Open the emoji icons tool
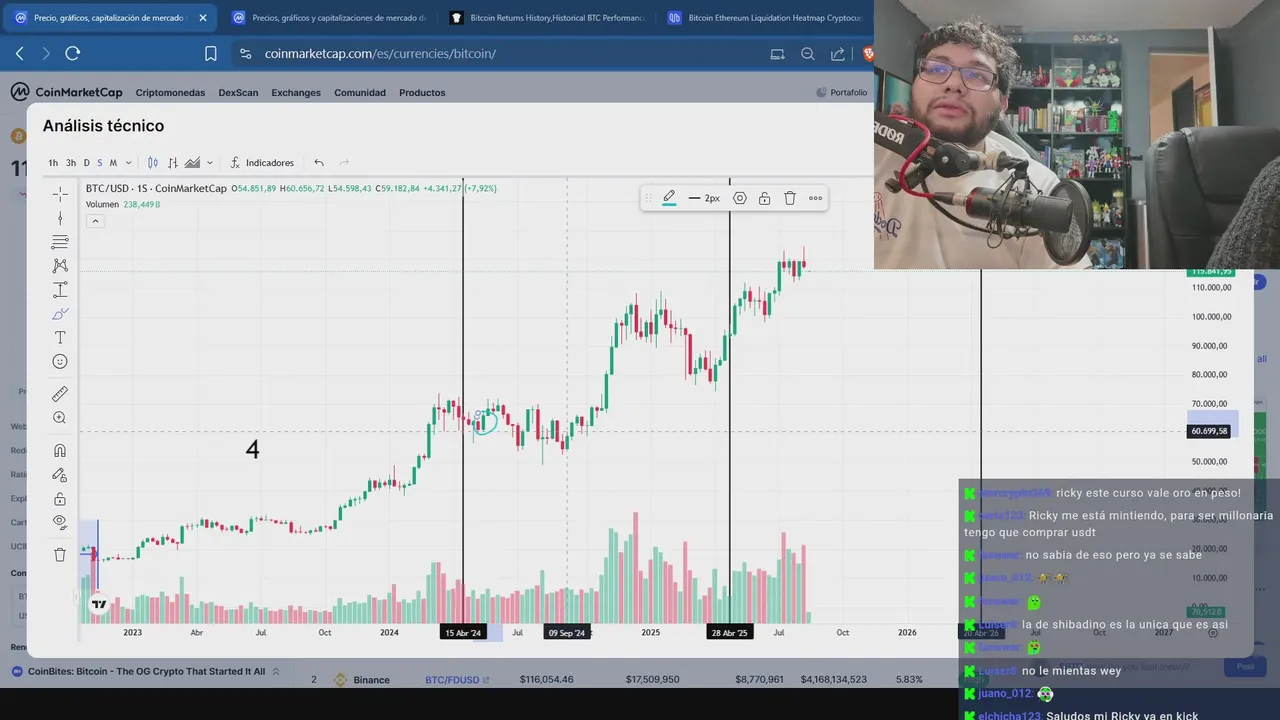Image resolution: width=1280 pixels, height=720 pixels. pyautogui.click(x=60, y=362)
